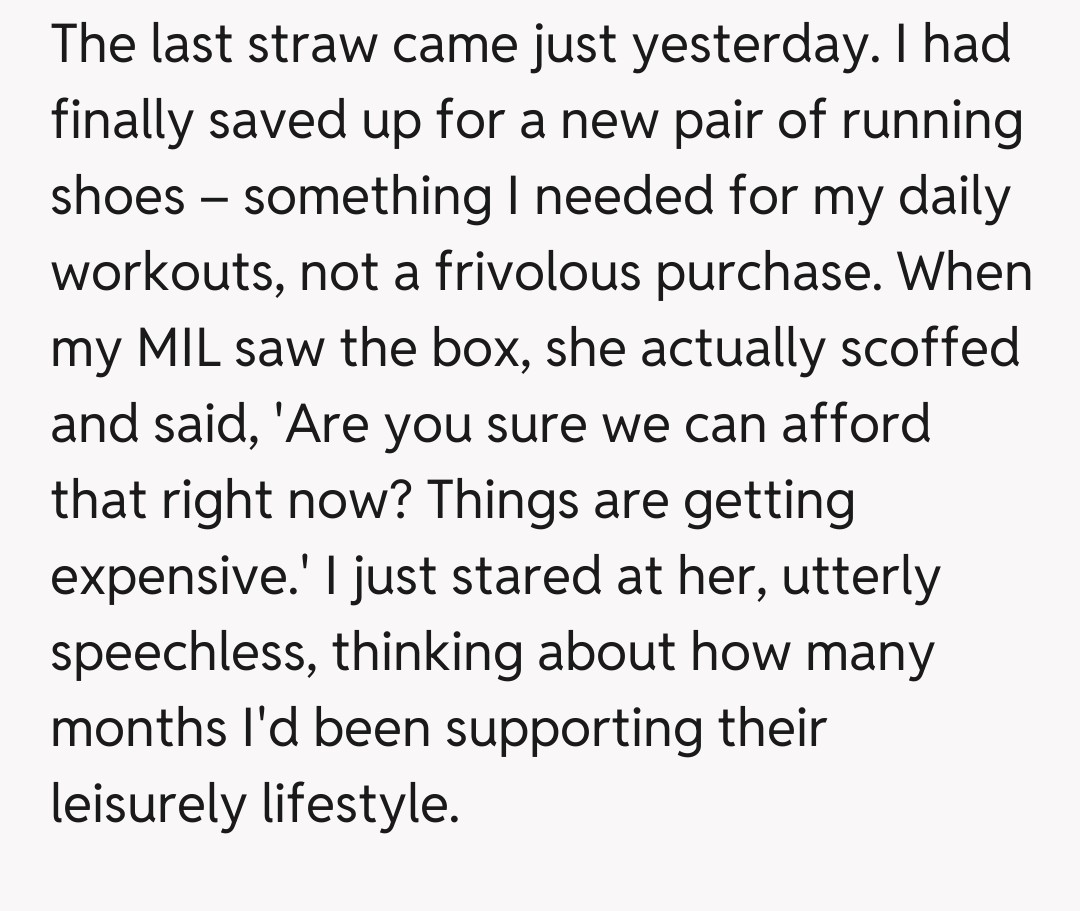Tap the word "Things" in the quote

coord(499,499)
